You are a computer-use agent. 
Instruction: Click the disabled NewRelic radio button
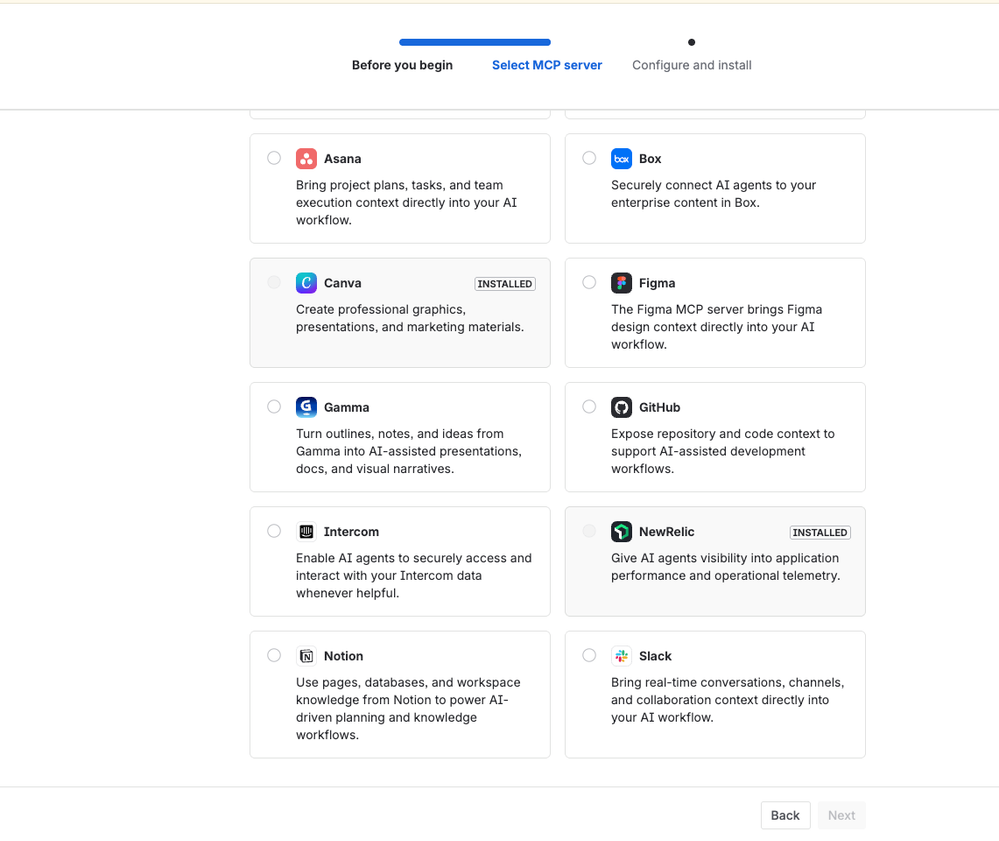(x=589, y=531)
